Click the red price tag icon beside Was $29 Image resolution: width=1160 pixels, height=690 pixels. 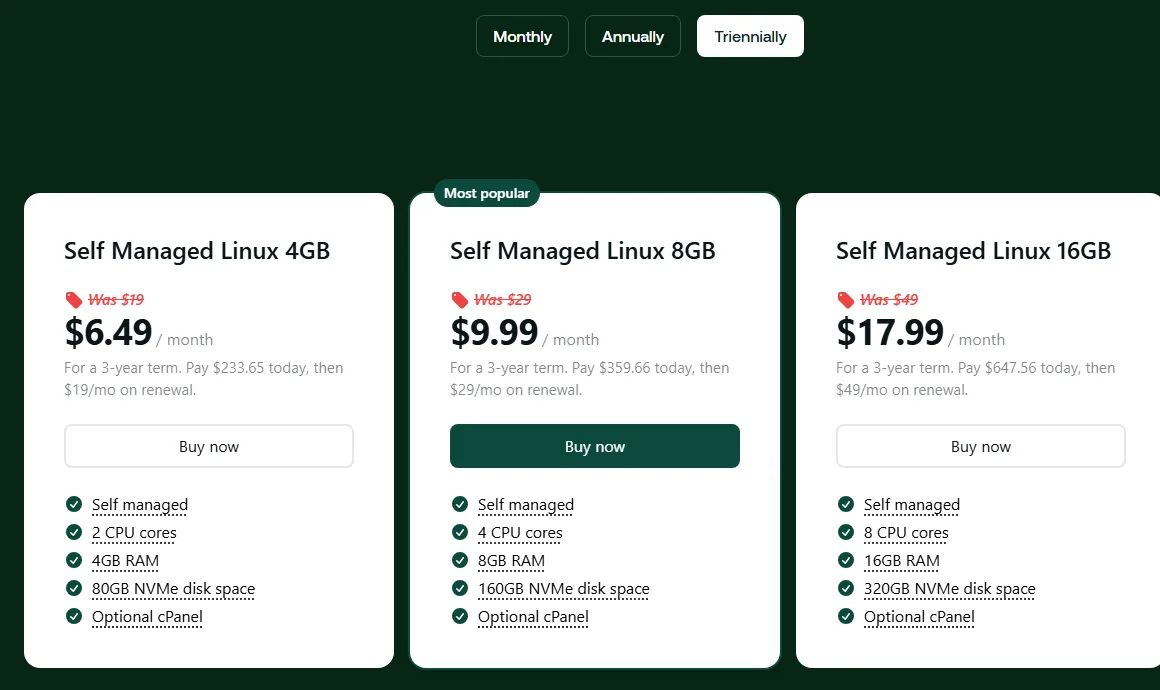pos(459,300)
